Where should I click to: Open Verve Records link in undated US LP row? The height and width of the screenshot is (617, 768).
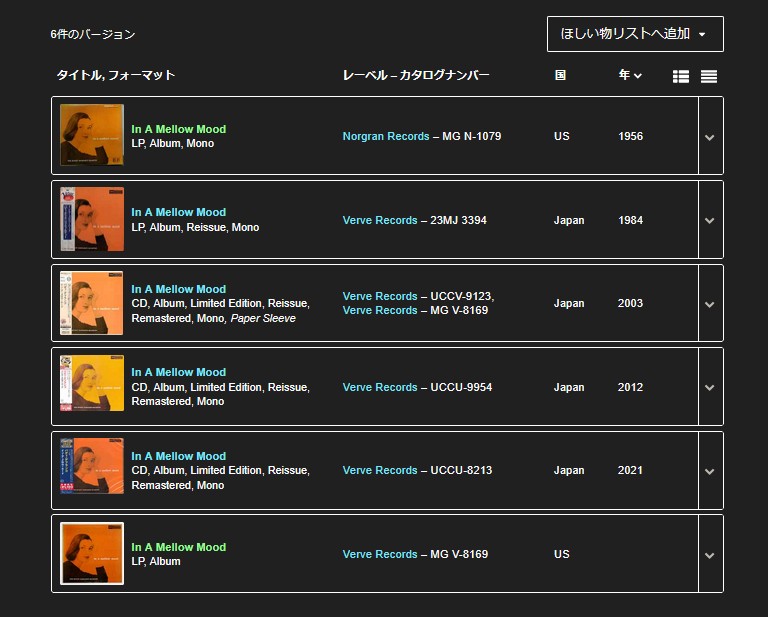pyautogui.click(x=380, y=554)
